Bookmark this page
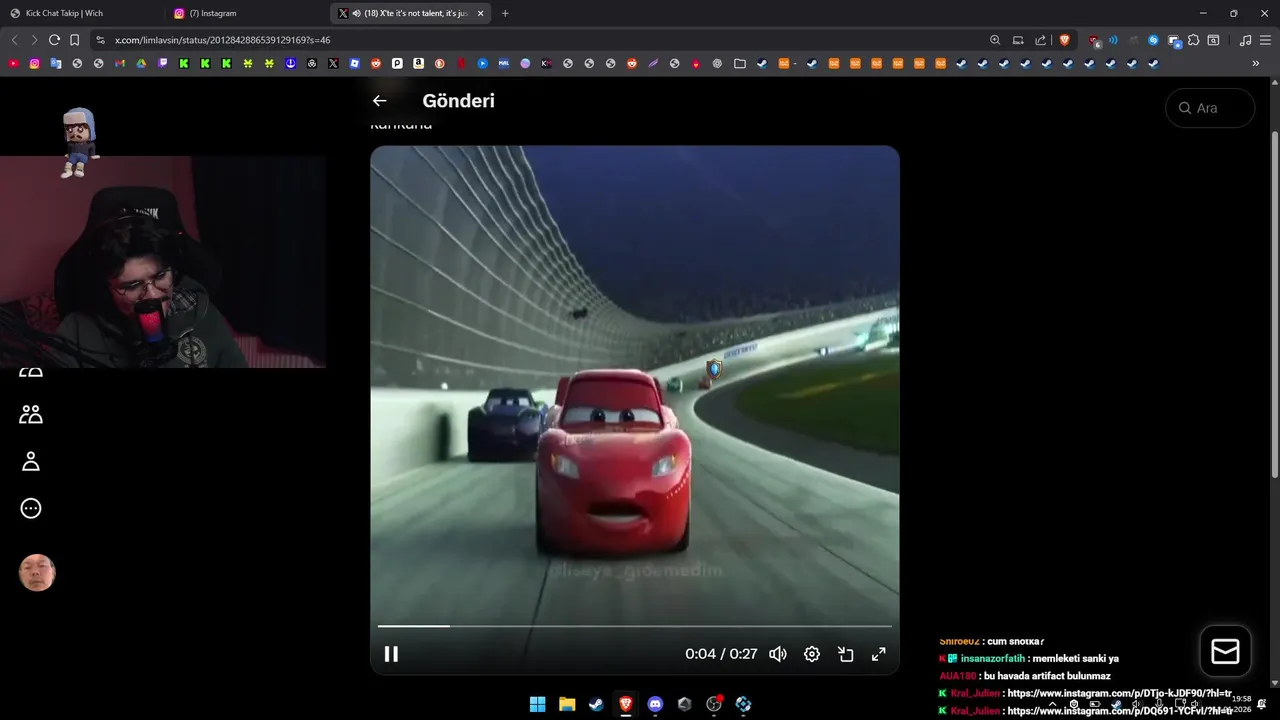Screen dimensions: 1280x720 (74, 40)
